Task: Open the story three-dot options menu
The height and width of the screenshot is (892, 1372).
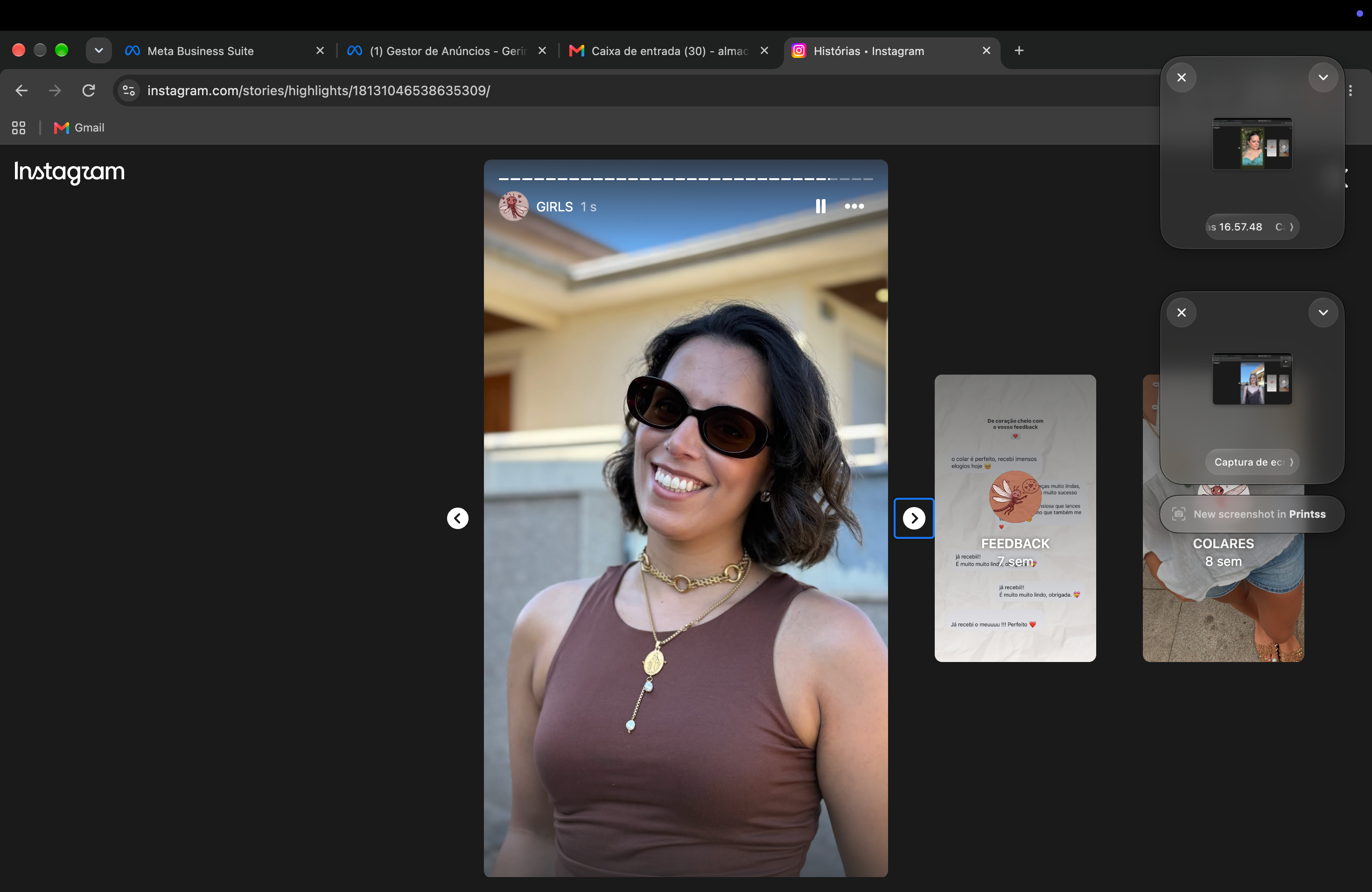Action: (x=854, y=206)
